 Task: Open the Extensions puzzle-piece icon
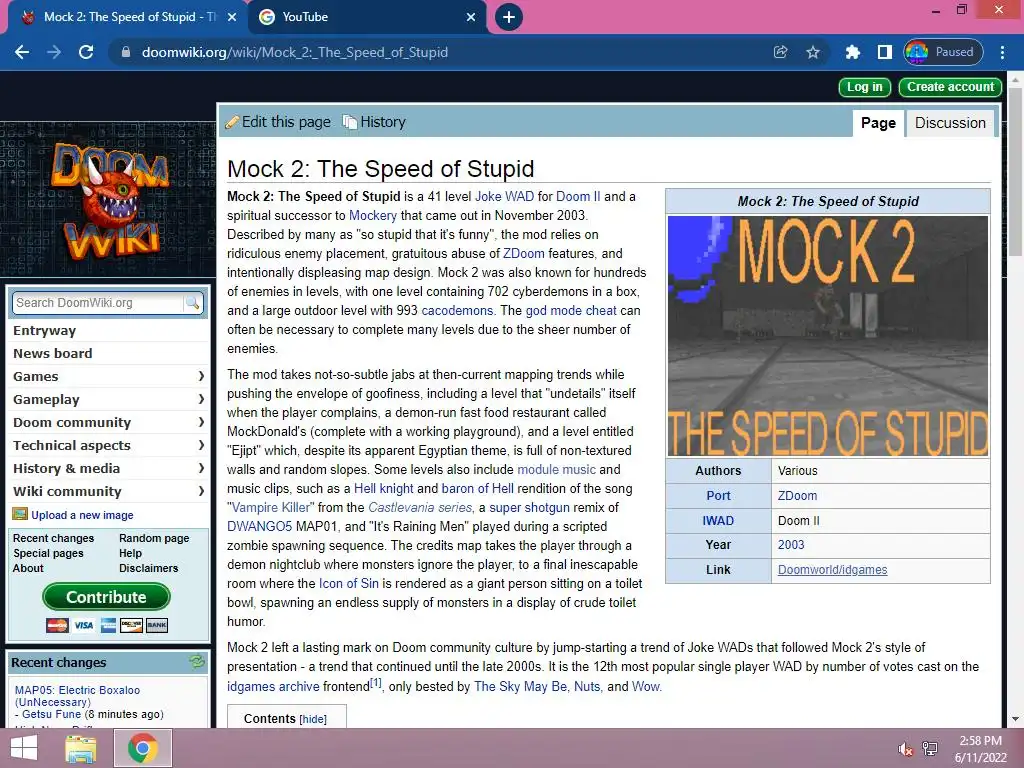coord(852,52)
